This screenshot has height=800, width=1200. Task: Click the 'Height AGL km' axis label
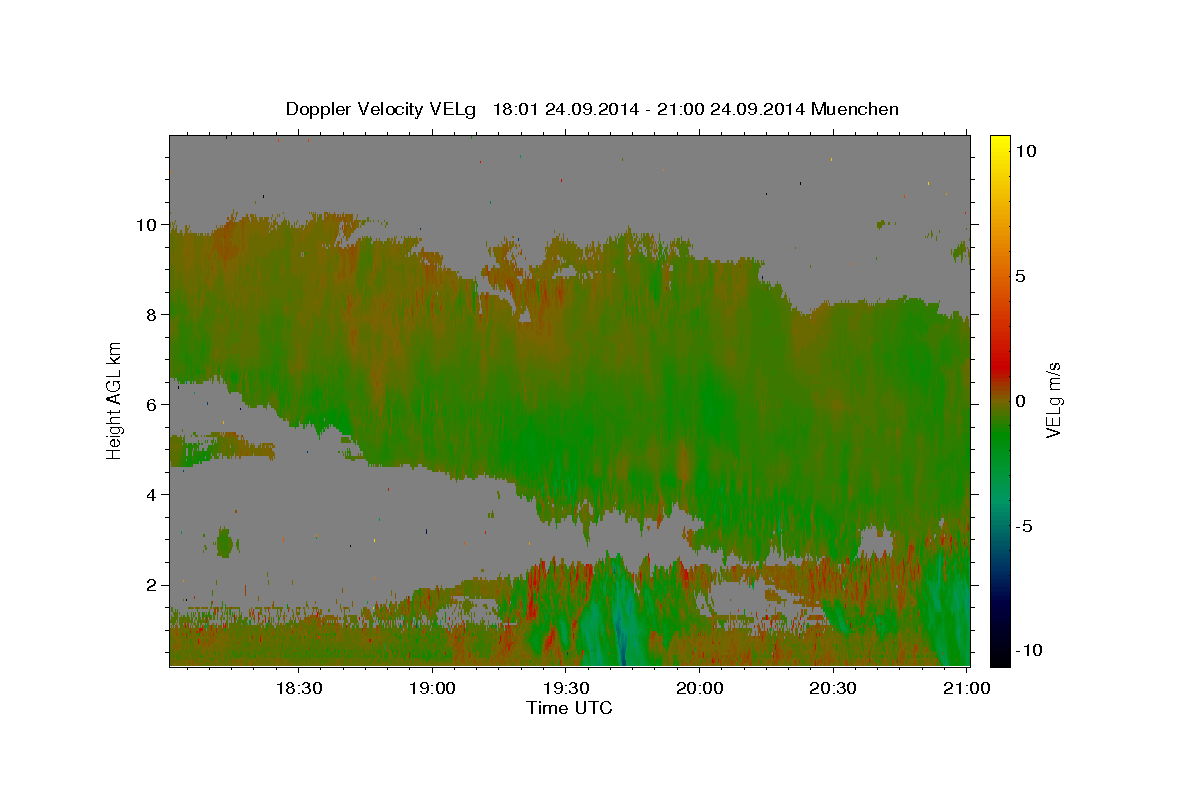tap(115, 400)
